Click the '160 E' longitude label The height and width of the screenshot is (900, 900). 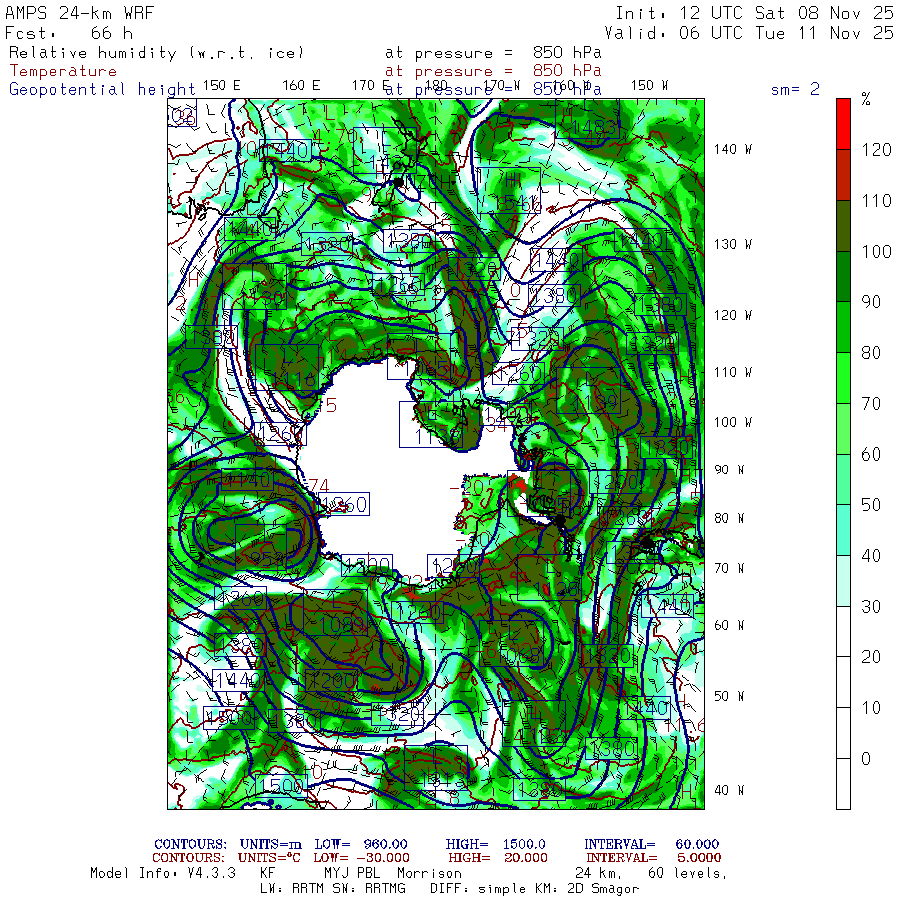301,86
